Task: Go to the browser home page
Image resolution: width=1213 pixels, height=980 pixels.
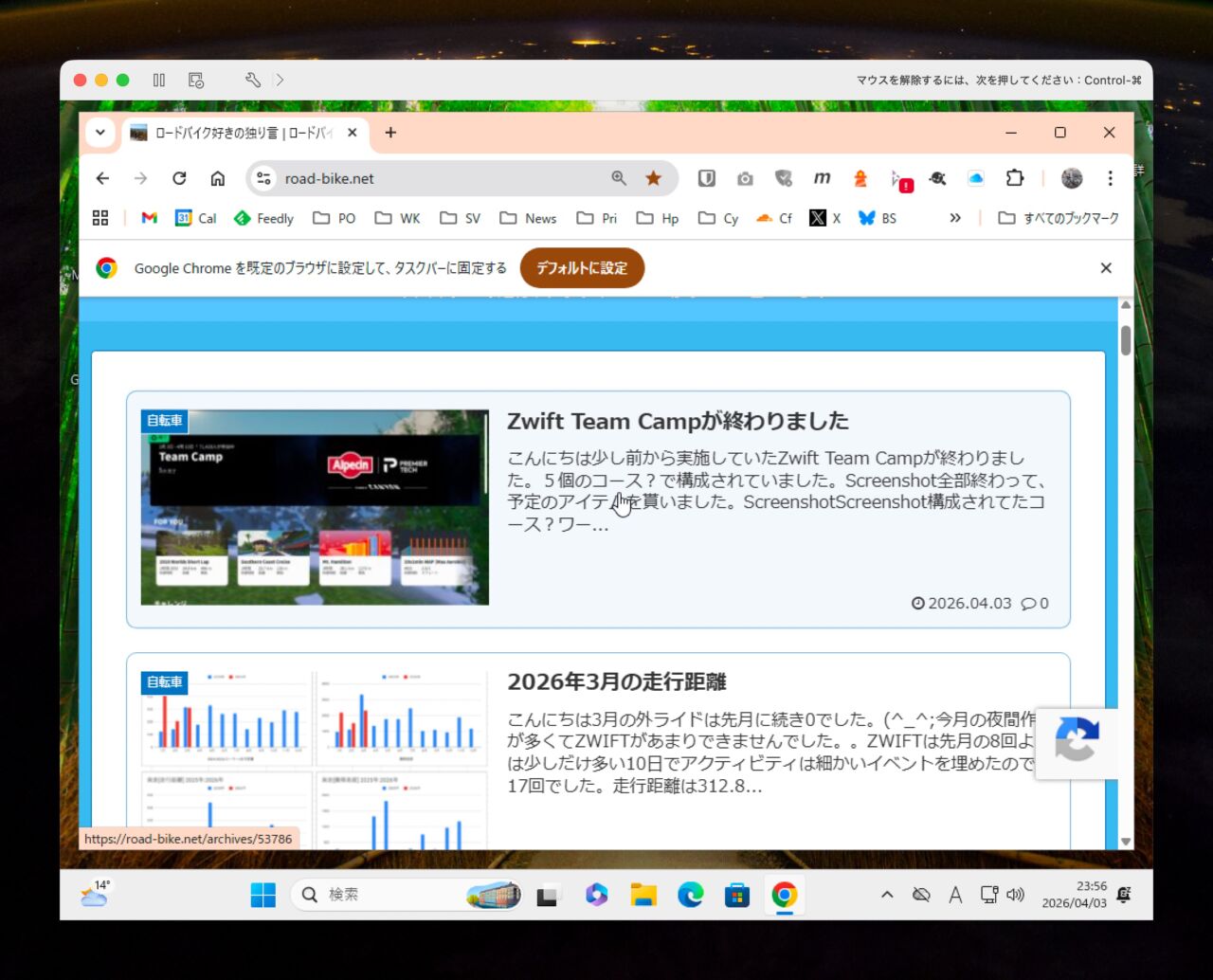Action: click(x=218, y=178)
